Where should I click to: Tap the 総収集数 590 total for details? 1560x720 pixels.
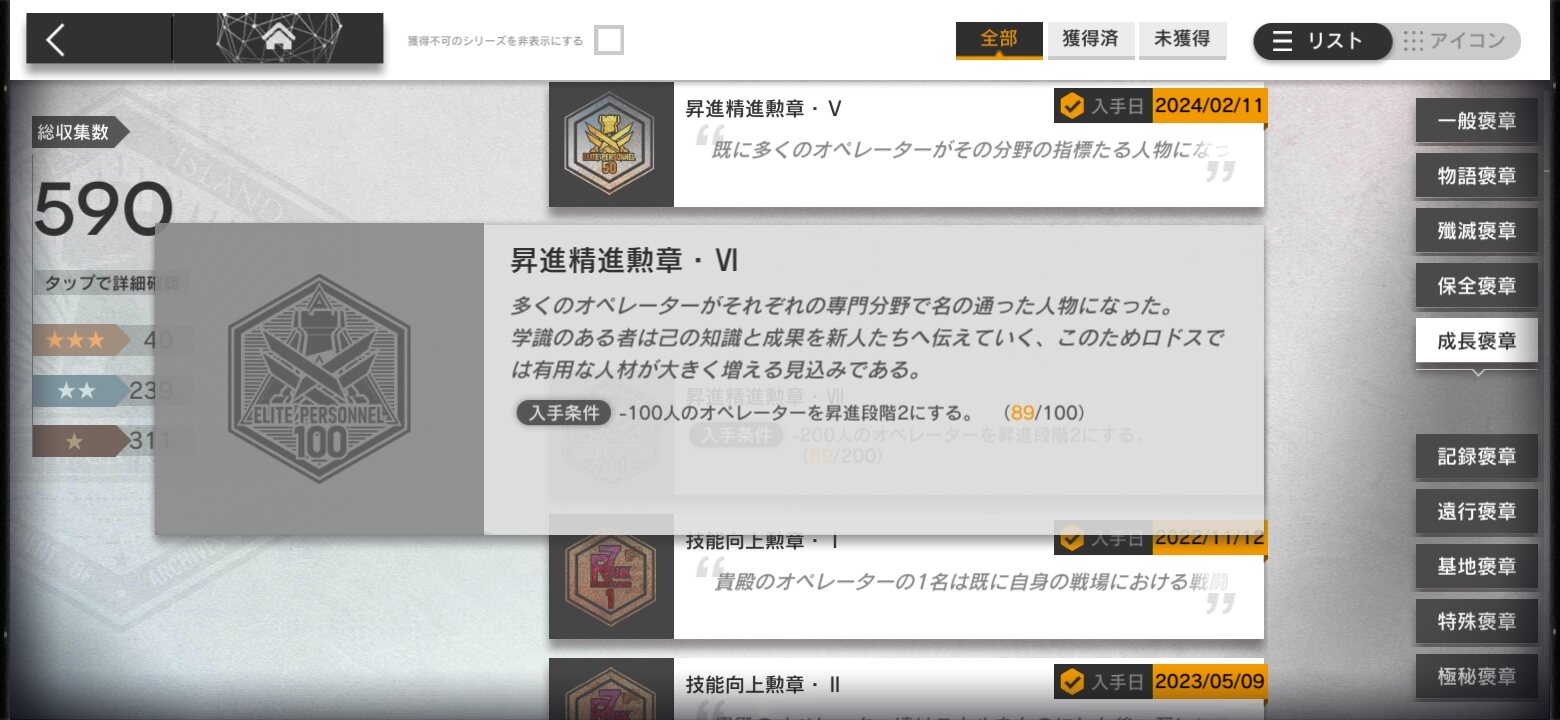click(x=104, y=210)
